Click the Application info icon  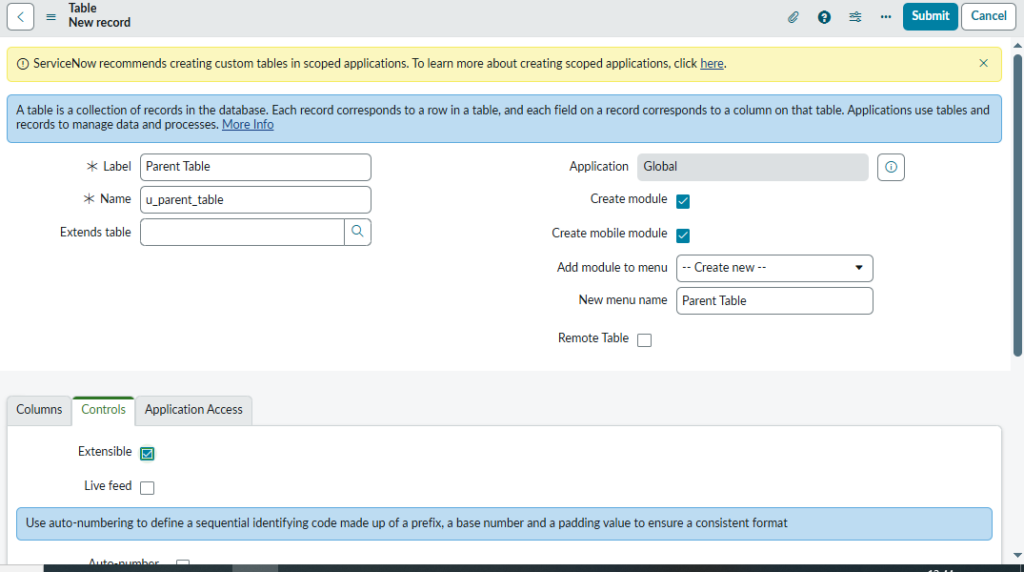pos(890,167)
